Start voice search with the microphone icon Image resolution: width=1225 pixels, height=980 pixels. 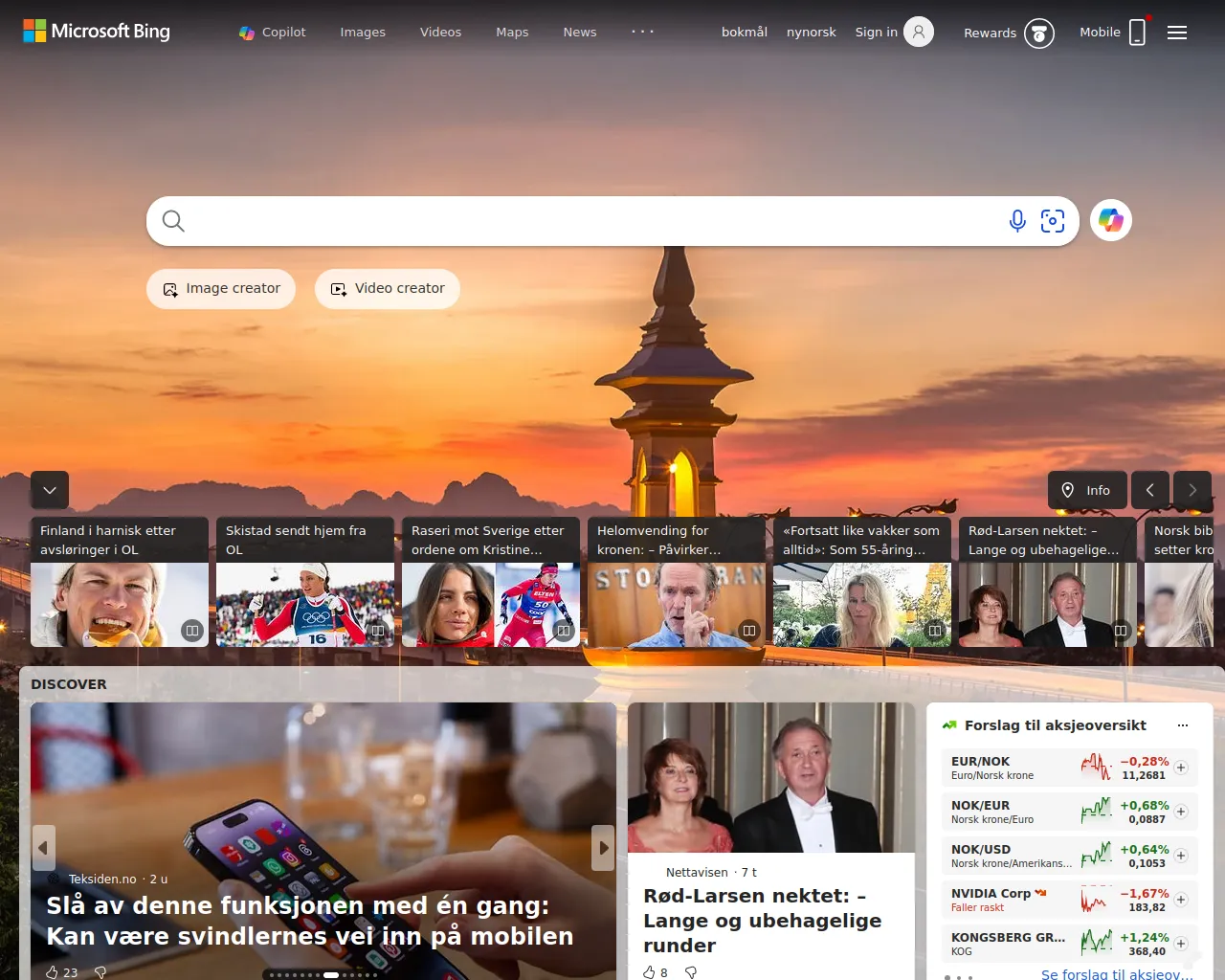tap(1016, 220)
